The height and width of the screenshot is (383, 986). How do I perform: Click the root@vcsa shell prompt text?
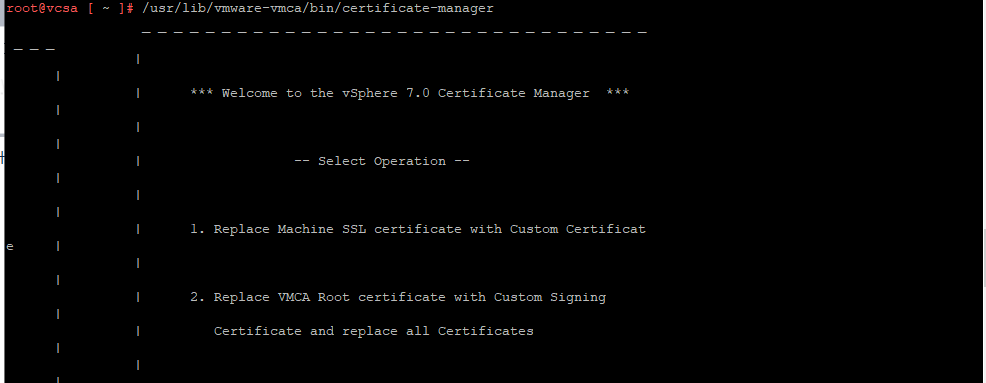[x=42, y=9]
